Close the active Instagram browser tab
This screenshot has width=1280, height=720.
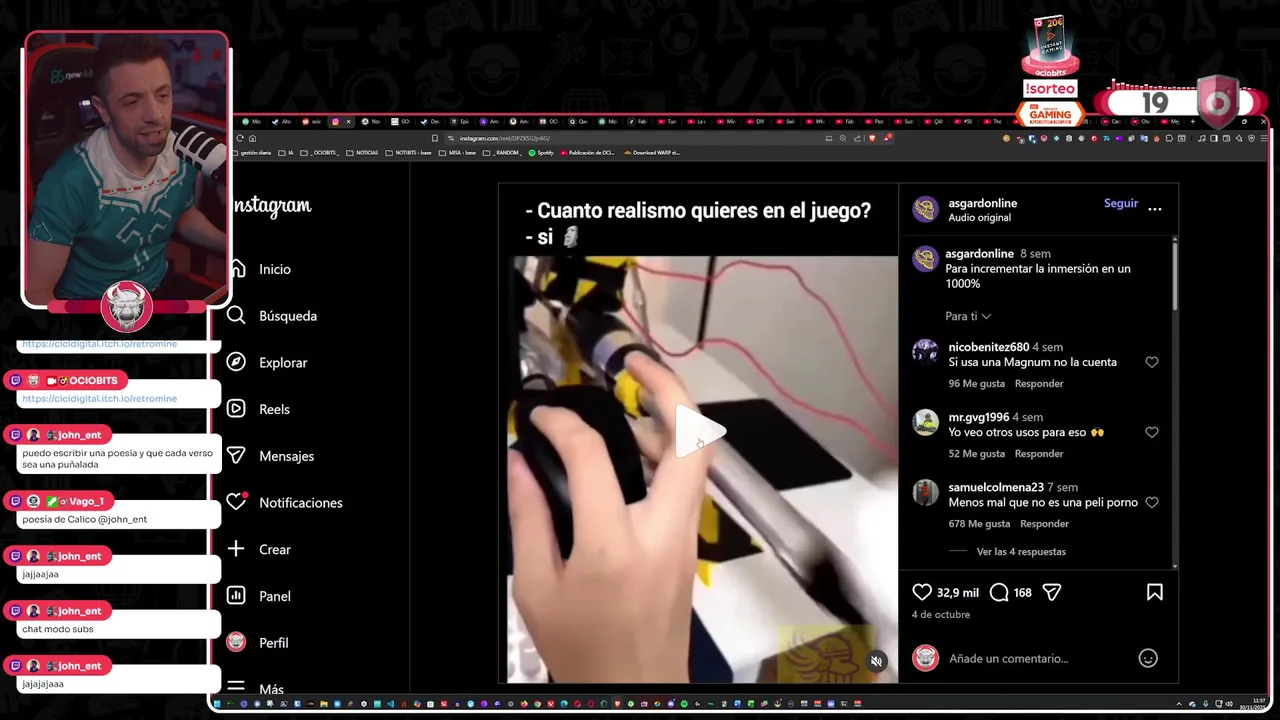click(348, 122)
